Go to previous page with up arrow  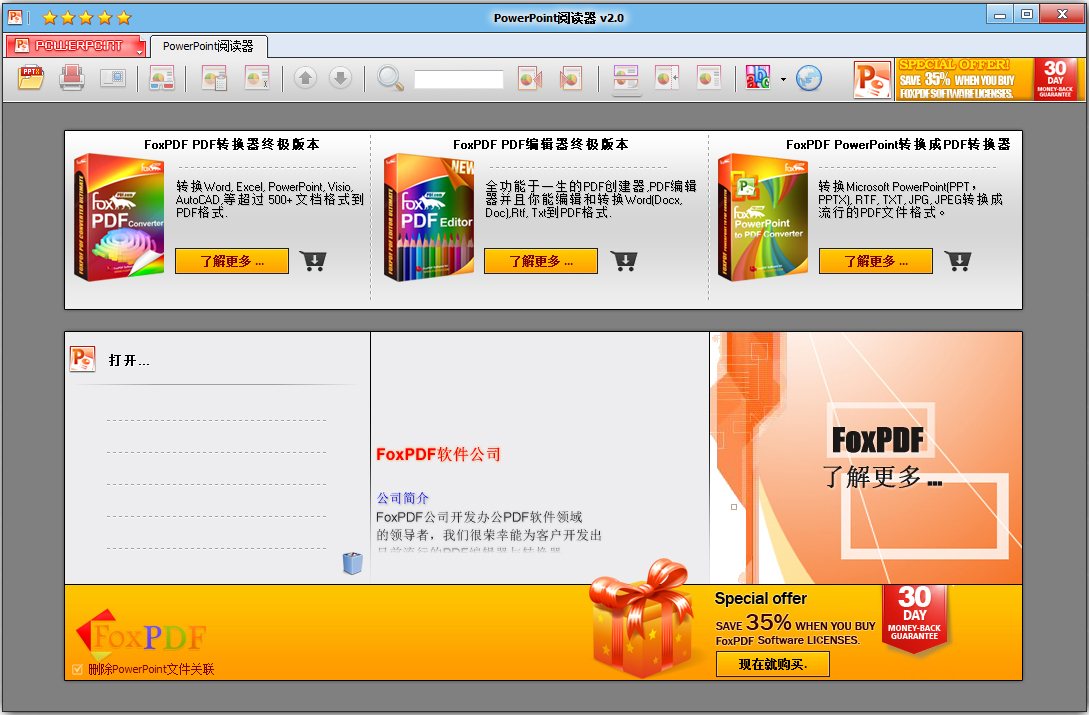click(305, 78)
